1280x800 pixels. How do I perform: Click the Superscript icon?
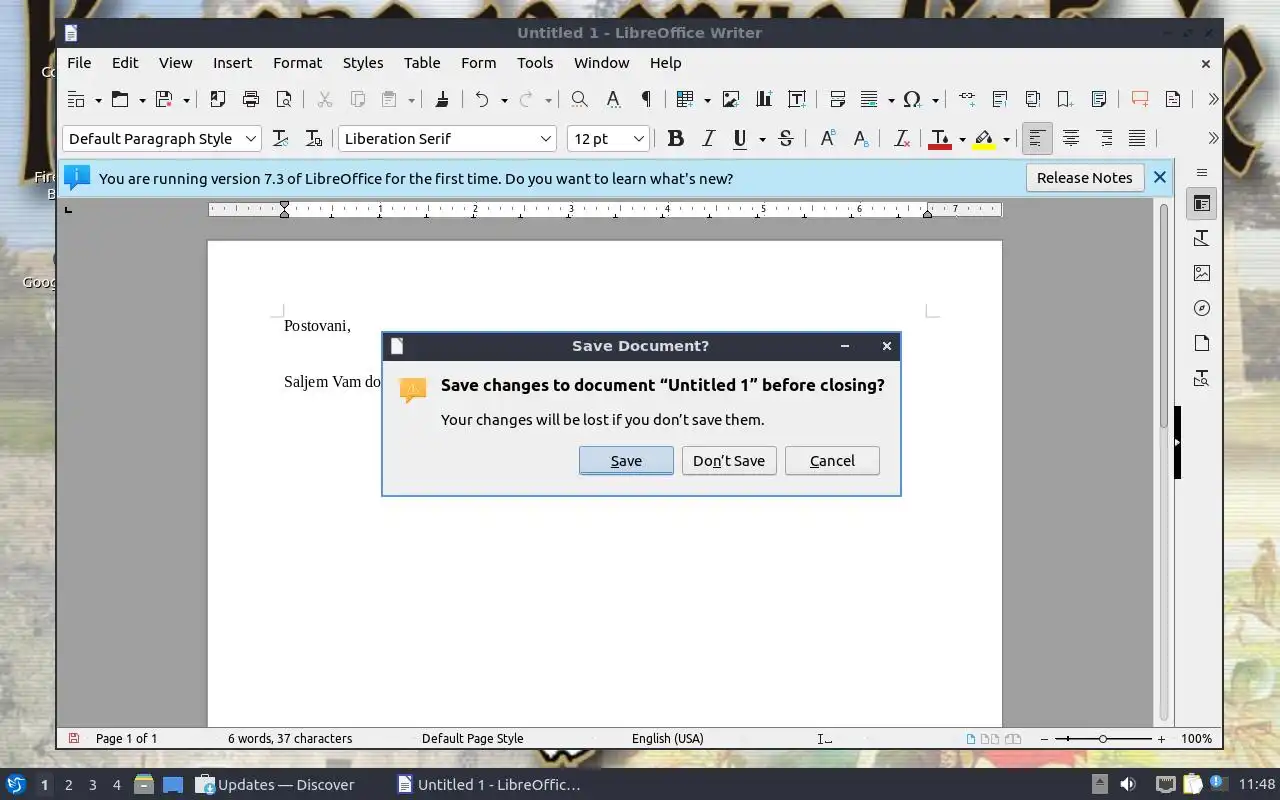coord(827,139)
